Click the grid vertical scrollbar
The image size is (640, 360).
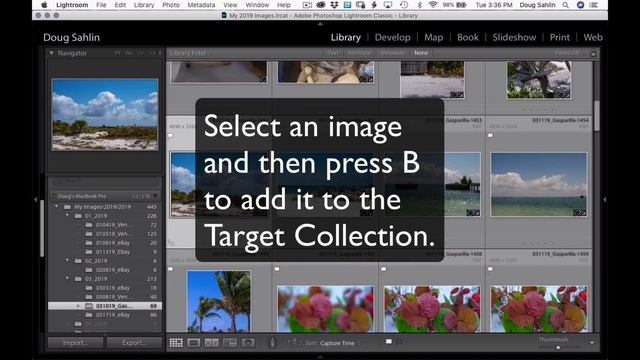tap(596, 116)
